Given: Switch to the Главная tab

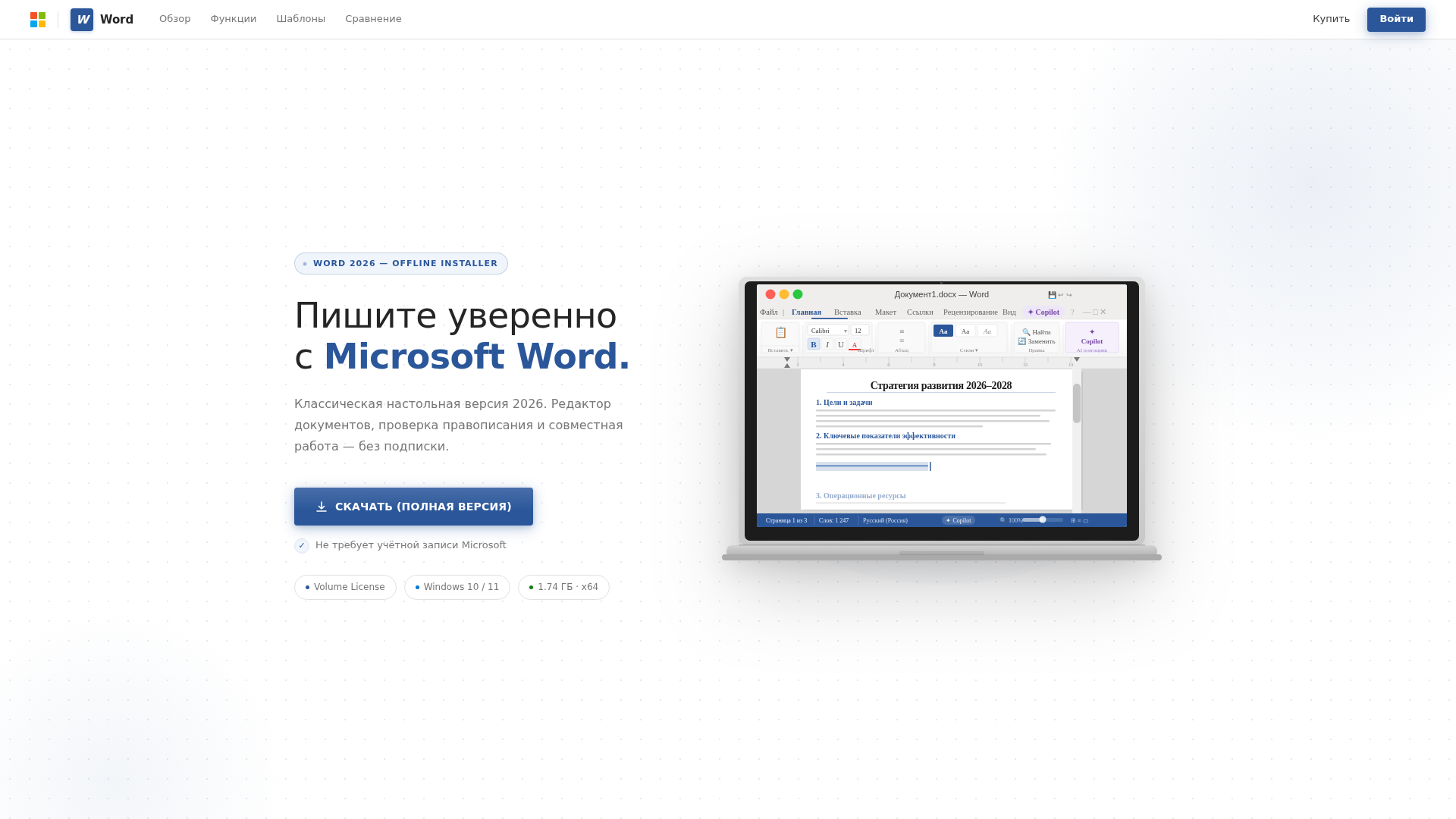Looking at the screenshot, I should click(x=806, y=312).
